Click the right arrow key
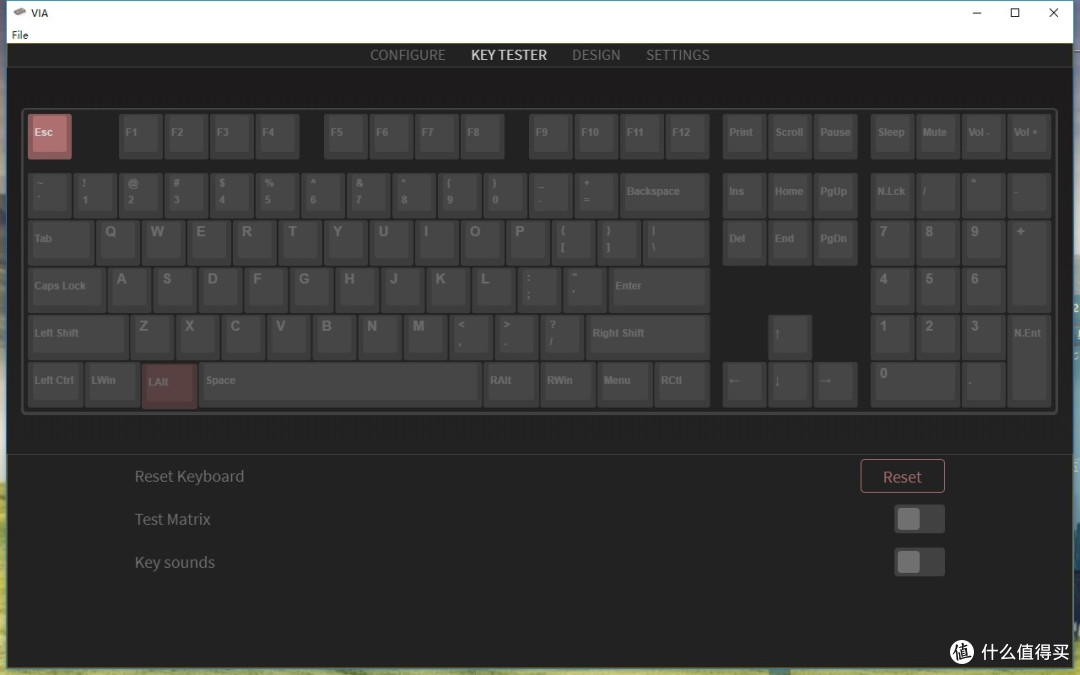Image resolution: width=1080 pixels, height=675 pixels. point(835,385)
